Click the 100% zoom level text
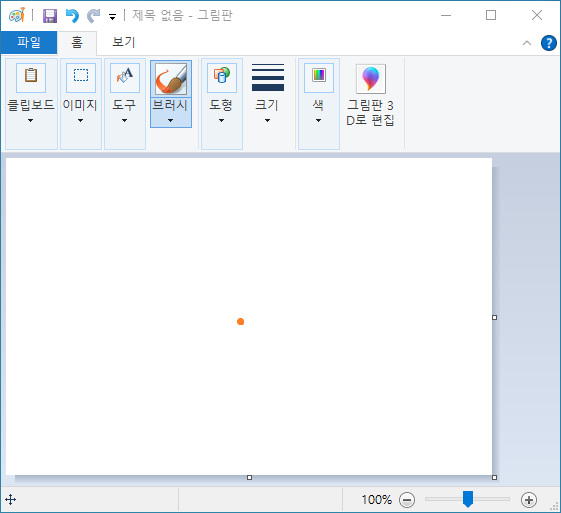 [x=376, y=499]
